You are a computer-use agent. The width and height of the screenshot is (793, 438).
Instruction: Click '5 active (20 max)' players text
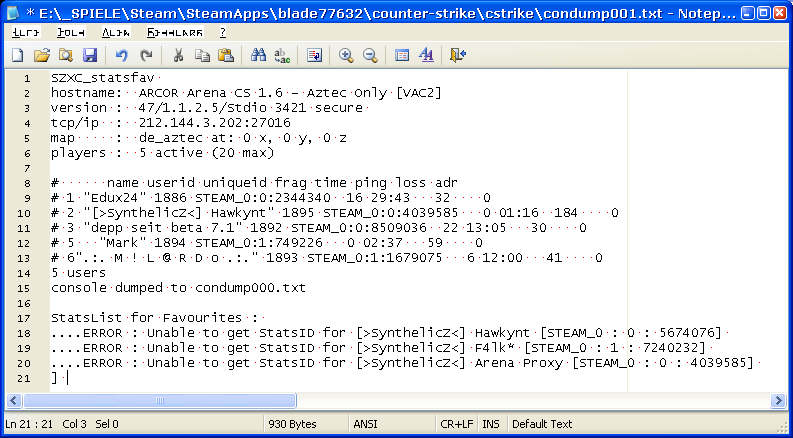point(206,153)
